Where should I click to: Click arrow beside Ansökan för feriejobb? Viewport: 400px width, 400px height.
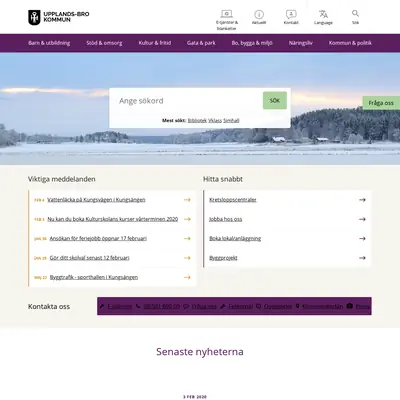[x=187, y=238]
